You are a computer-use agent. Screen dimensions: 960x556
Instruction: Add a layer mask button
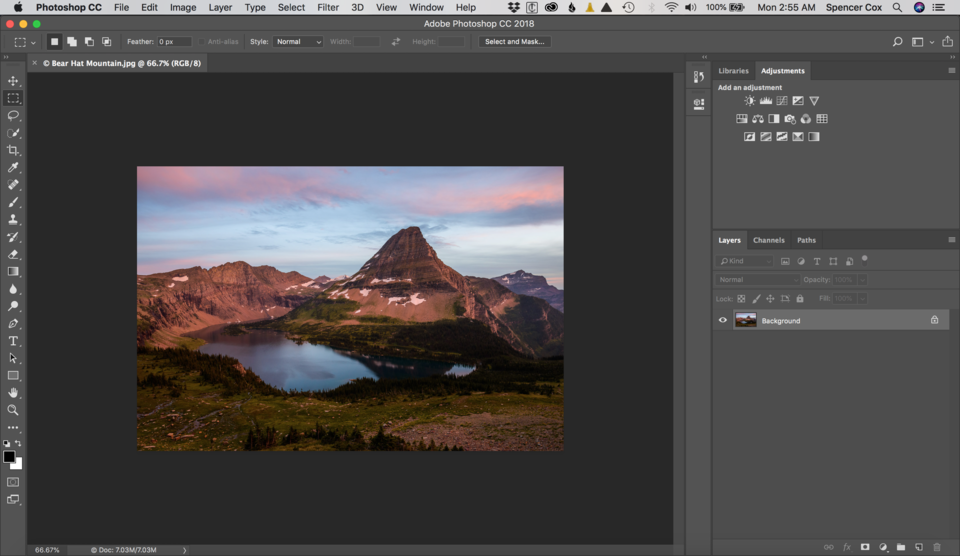[x=864, y=547]
